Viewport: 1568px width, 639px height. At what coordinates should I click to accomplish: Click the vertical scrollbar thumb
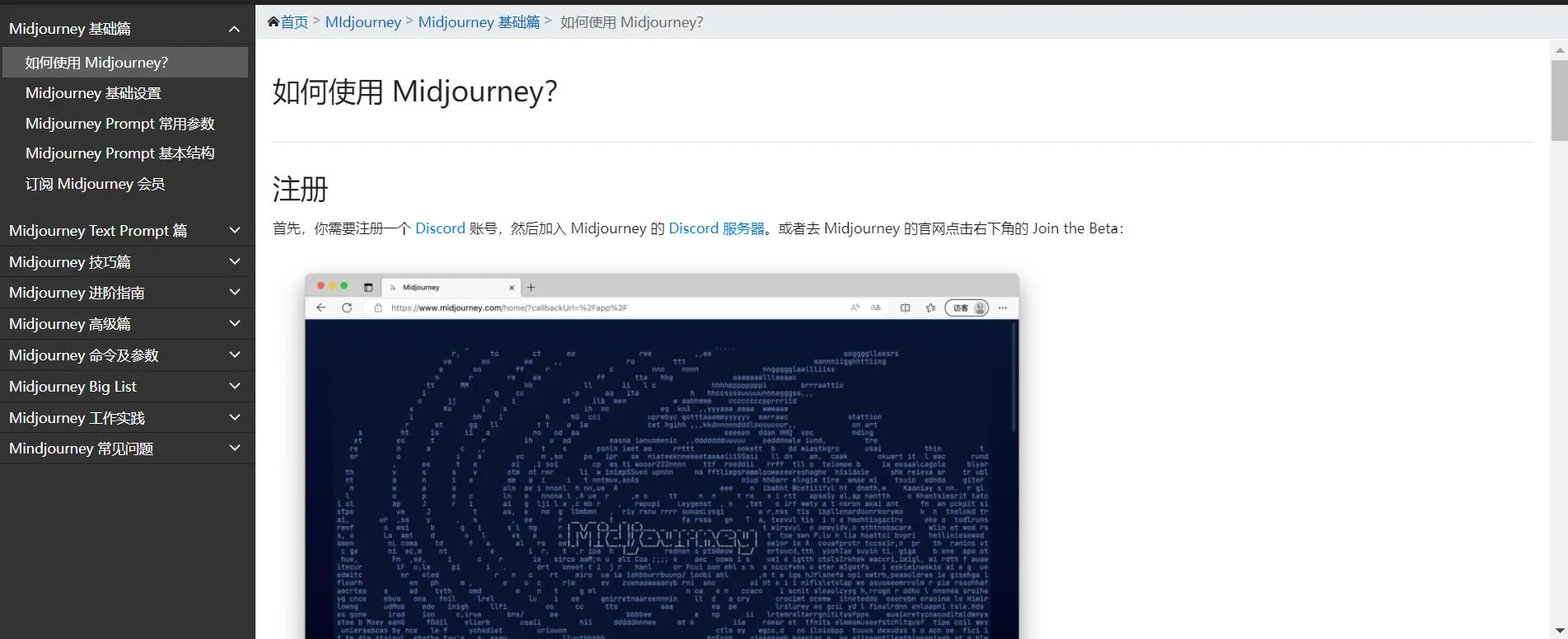[1559, 100]
